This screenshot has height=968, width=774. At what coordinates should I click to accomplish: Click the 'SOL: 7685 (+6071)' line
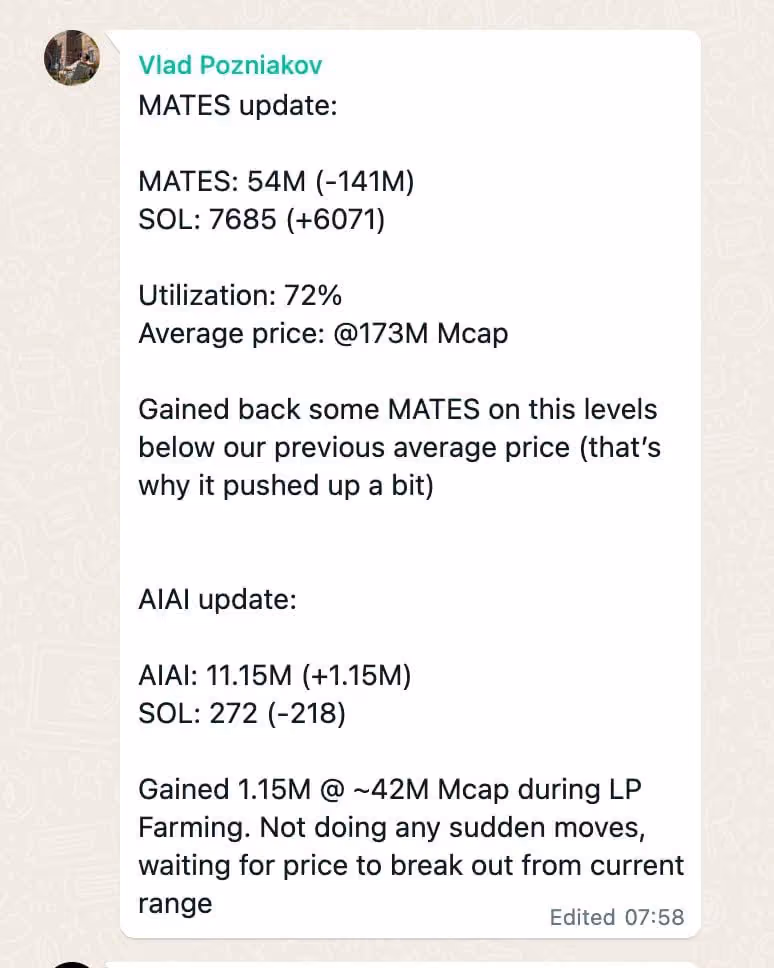click(x=262, y=219)
